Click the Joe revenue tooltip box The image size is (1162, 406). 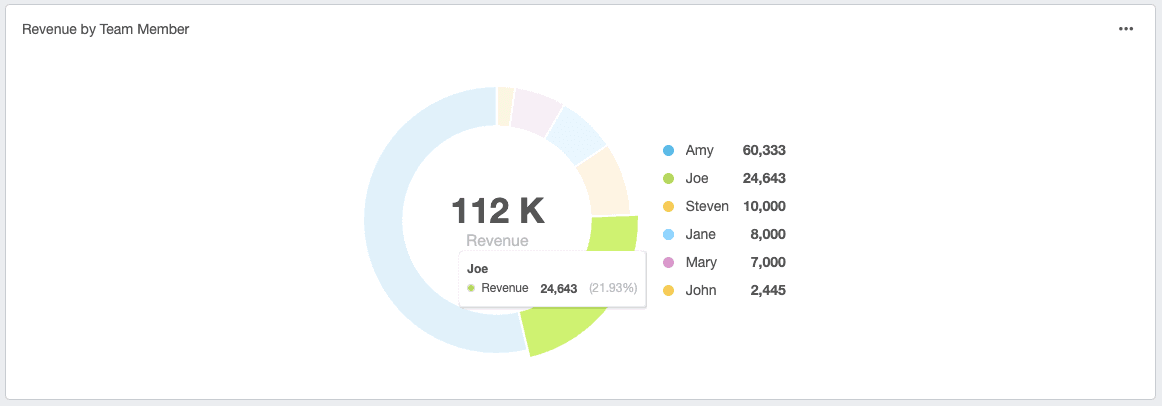(x=552, y=279)
